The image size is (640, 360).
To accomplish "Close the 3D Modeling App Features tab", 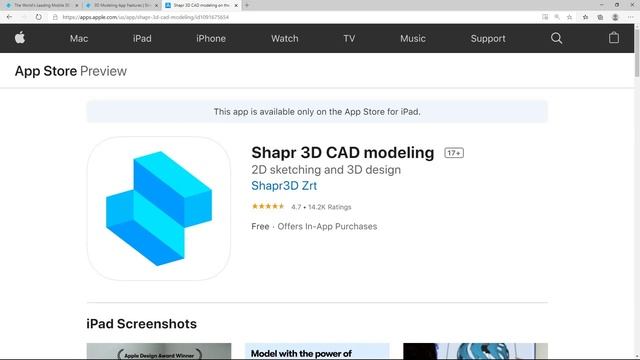I will coord(156,5).
